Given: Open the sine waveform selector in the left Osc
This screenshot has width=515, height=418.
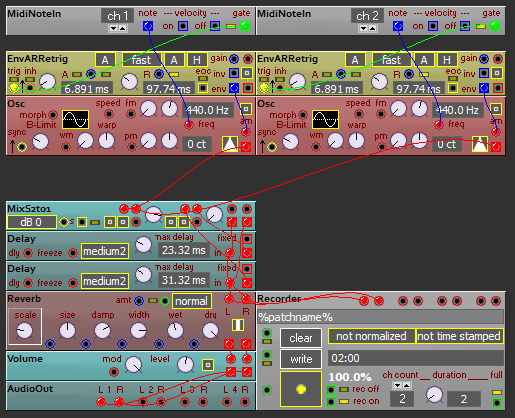Looking at the screenshot, I should pos(75,119).
